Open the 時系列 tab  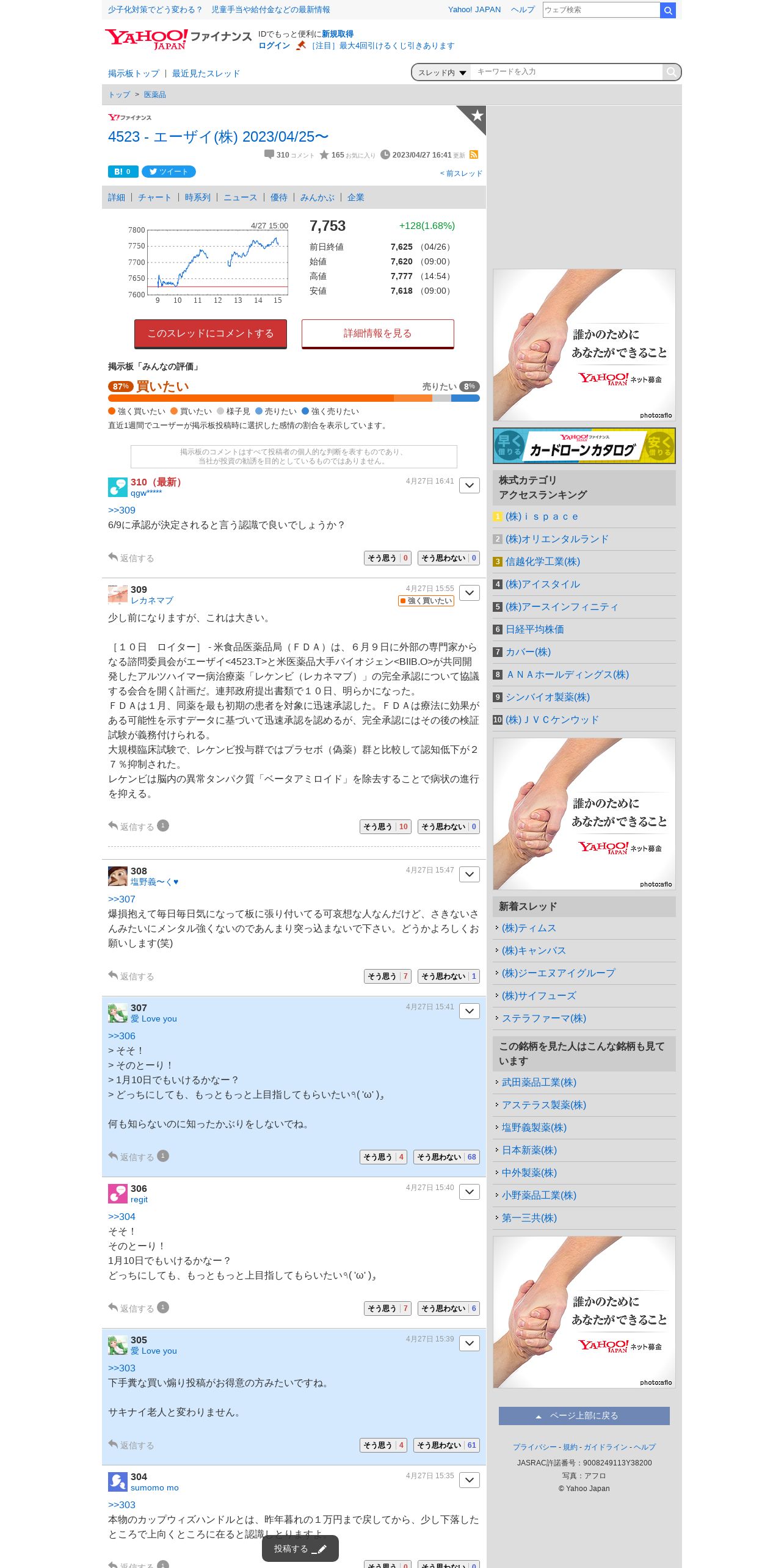(x=197, y=197)
